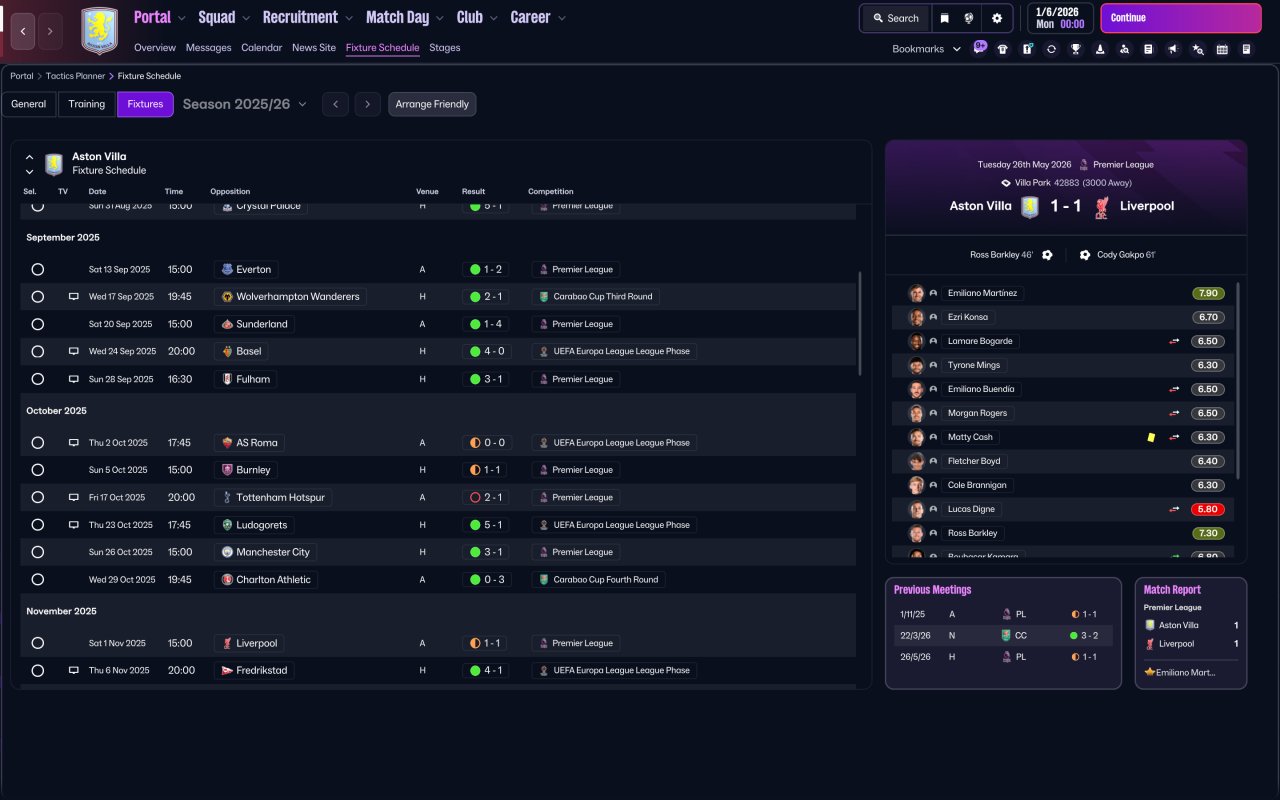The width and height of the screenshot is (1280, 800).
Task: Switch to the Calendar tab
Action: [262, 48]
